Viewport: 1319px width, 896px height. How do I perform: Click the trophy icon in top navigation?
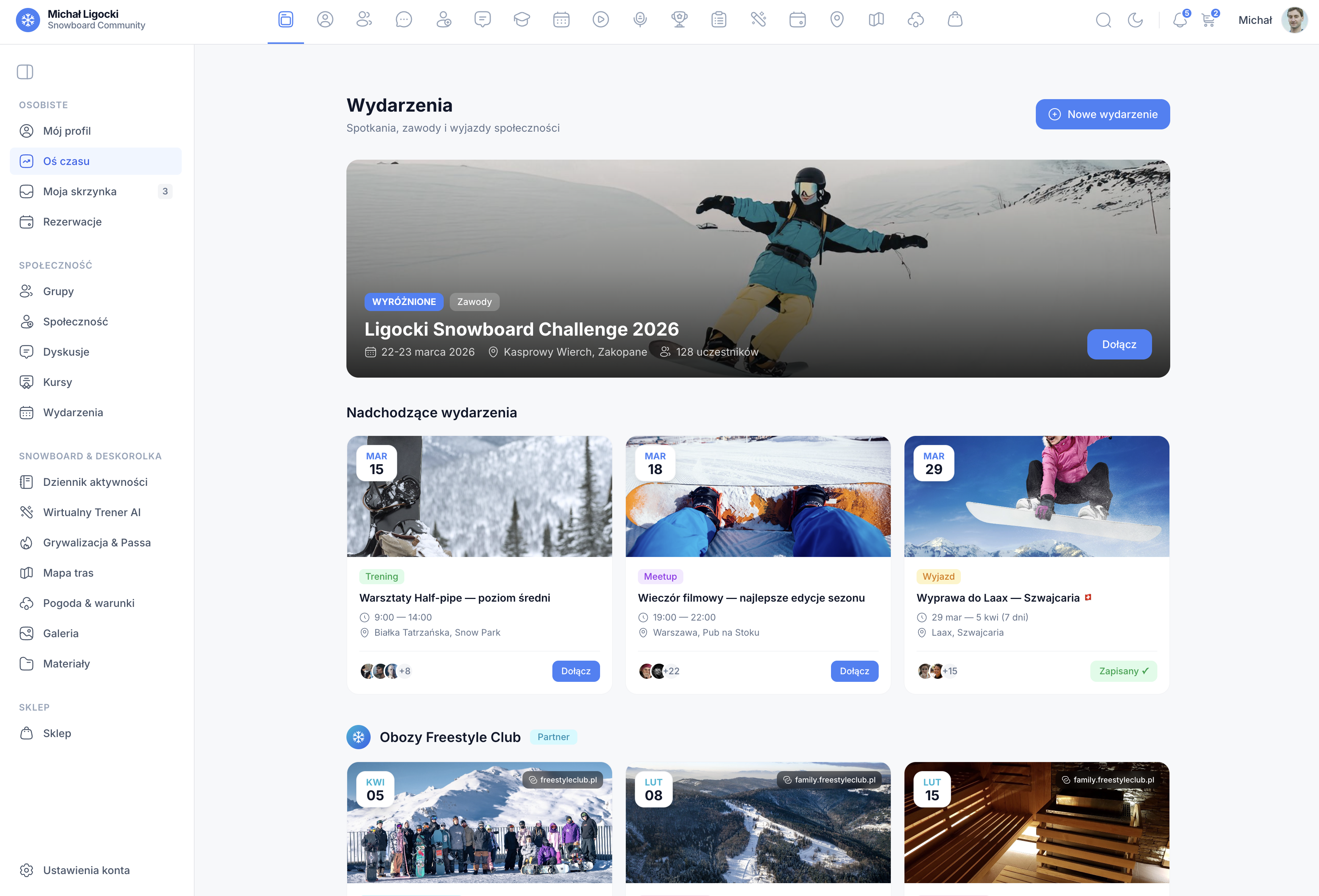(x=679, y=20)
